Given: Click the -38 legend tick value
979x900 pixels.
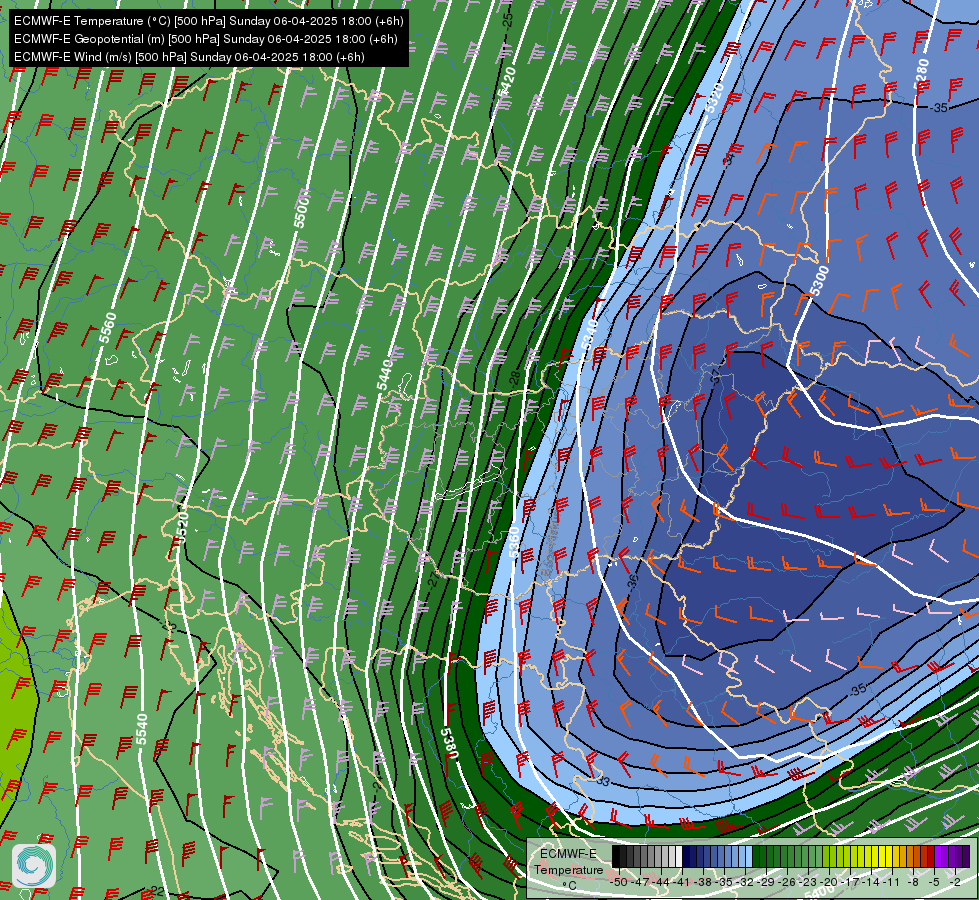Looking at the screenshot, I should point(704,882).
